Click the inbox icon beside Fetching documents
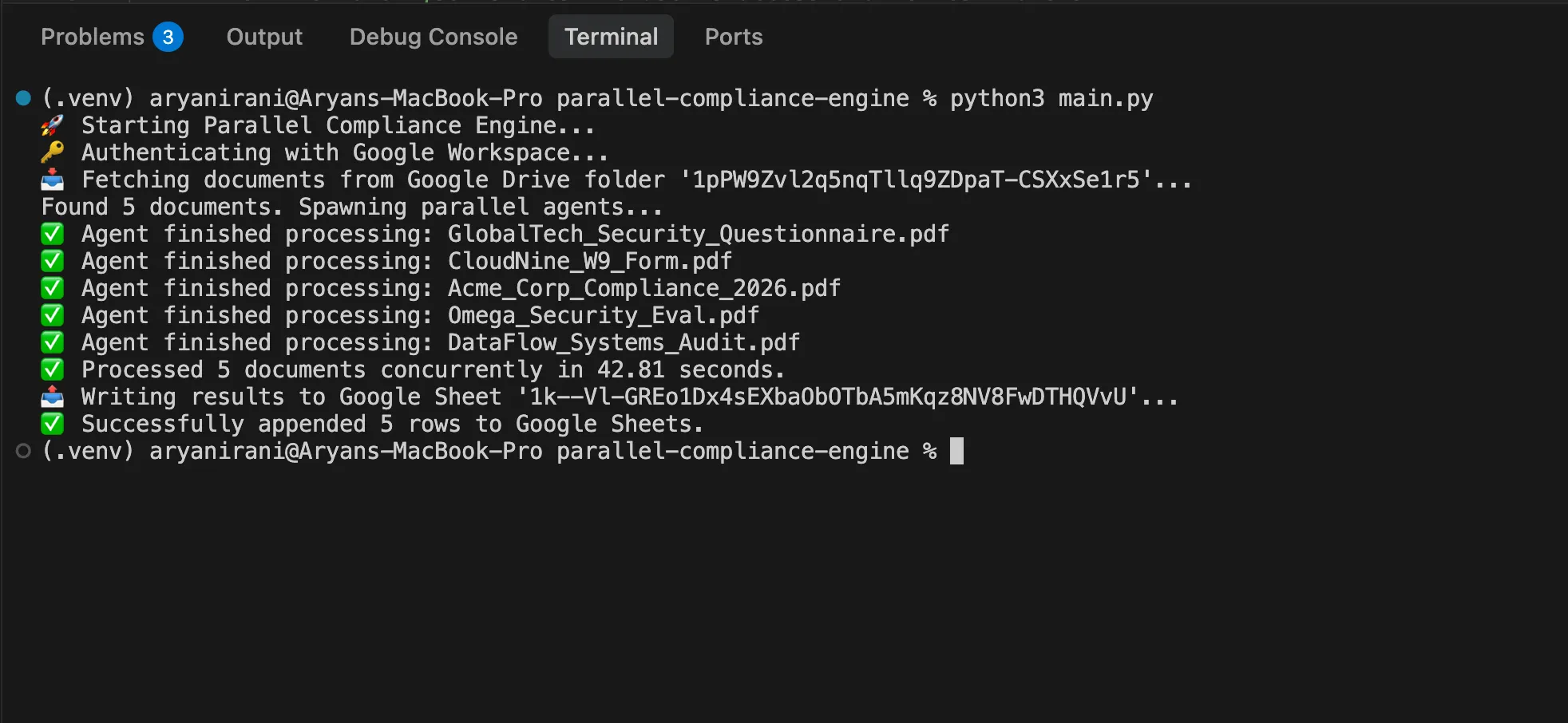 (52, 180)
